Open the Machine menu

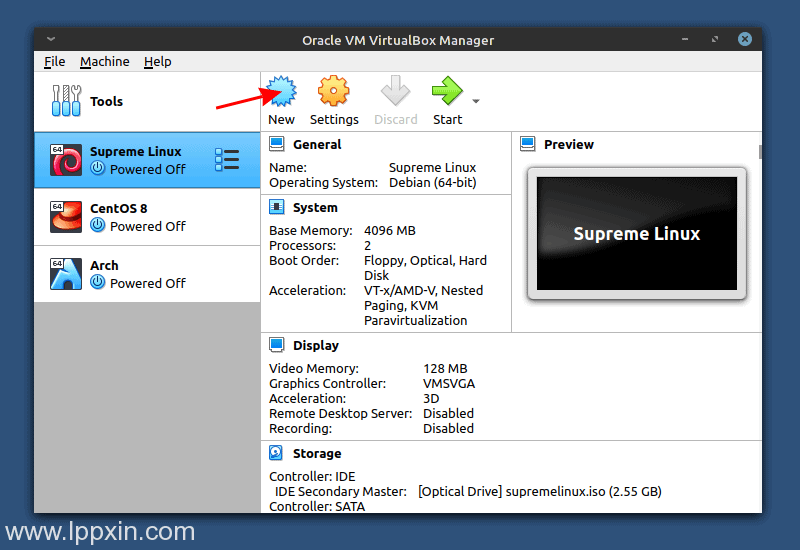(105, 61)
